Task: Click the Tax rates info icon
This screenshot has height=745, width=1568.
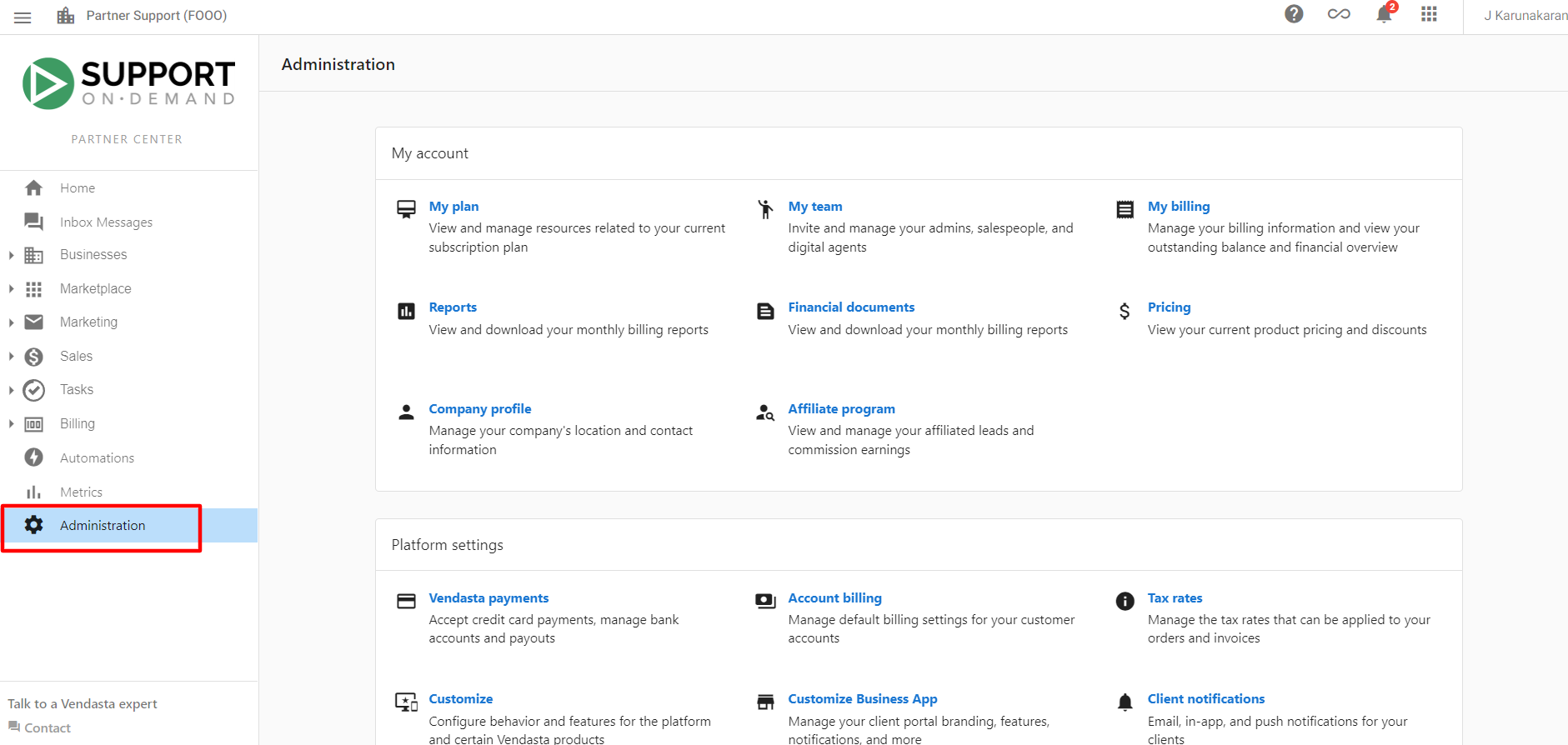Action: click(1125, 602)
